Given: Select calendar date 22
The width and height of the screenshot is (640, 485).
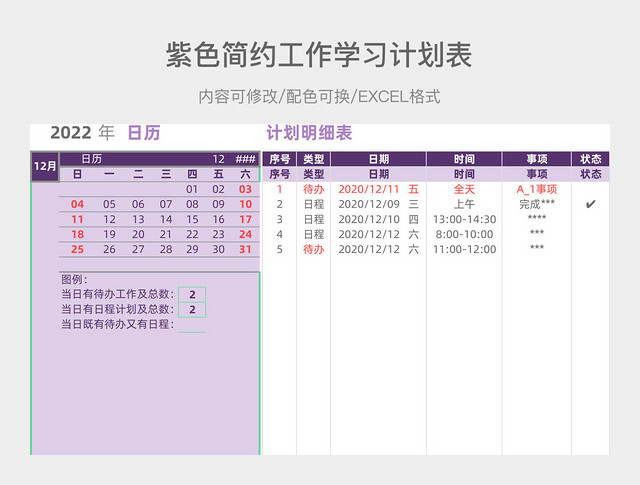Looking at the screenshot, I should pyautogui.click(x=192, y=235).
